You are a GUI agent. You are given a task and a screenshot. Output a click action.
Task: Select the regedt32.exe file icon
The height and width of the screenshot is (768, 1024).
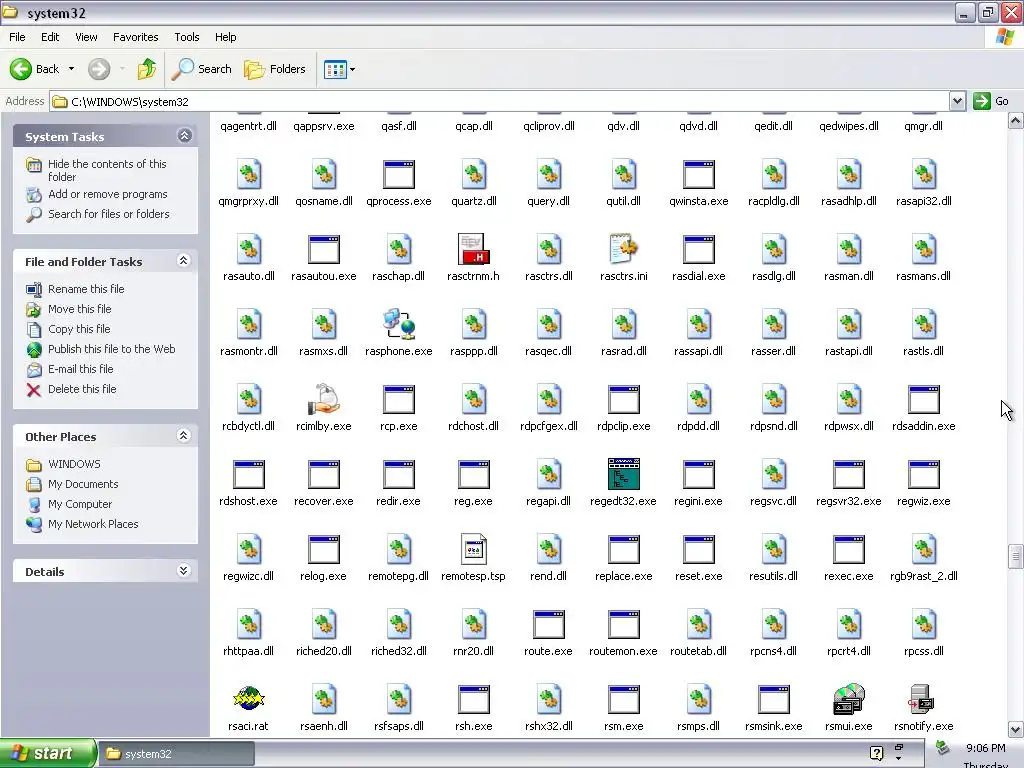[623, 474]
